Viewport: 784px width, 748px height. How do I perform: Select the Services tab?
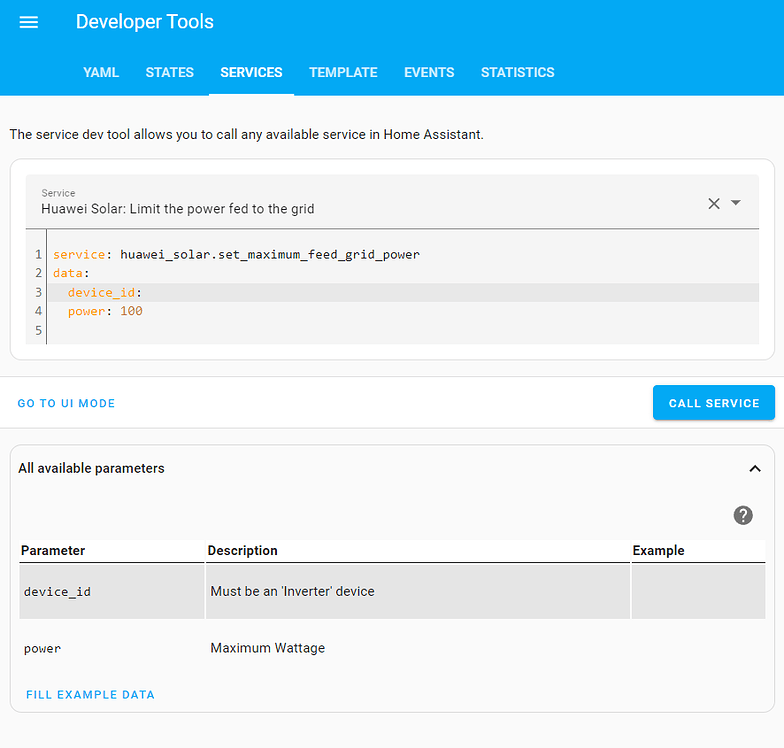(x=251, y=72)
